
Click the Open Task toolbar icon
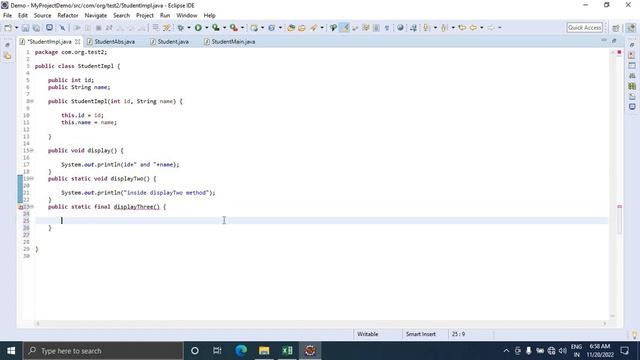[x=302, y=28]
